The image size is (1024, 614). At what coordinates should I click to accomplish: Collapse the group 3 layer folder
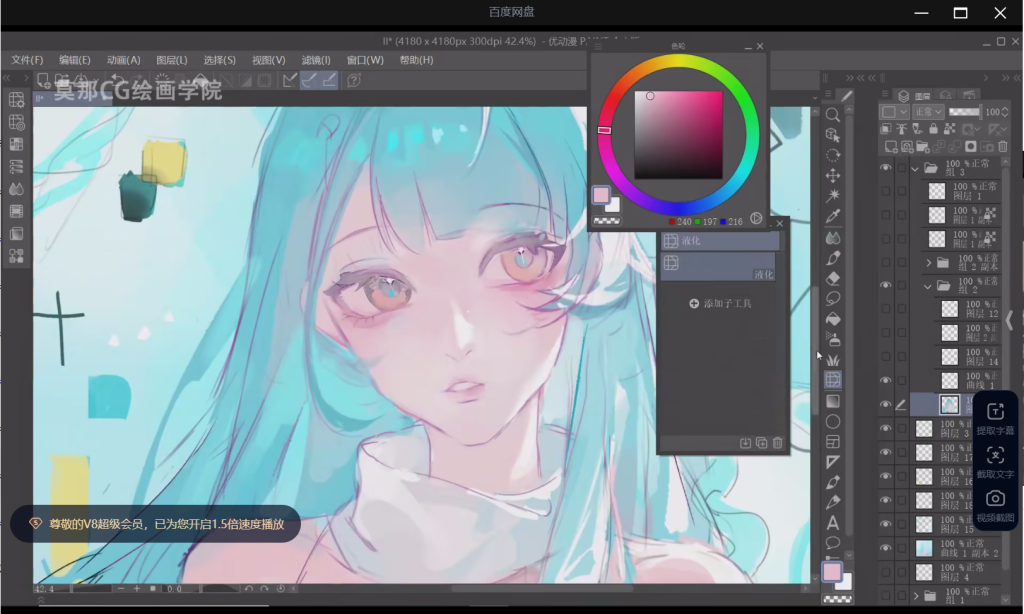(914, 168)
